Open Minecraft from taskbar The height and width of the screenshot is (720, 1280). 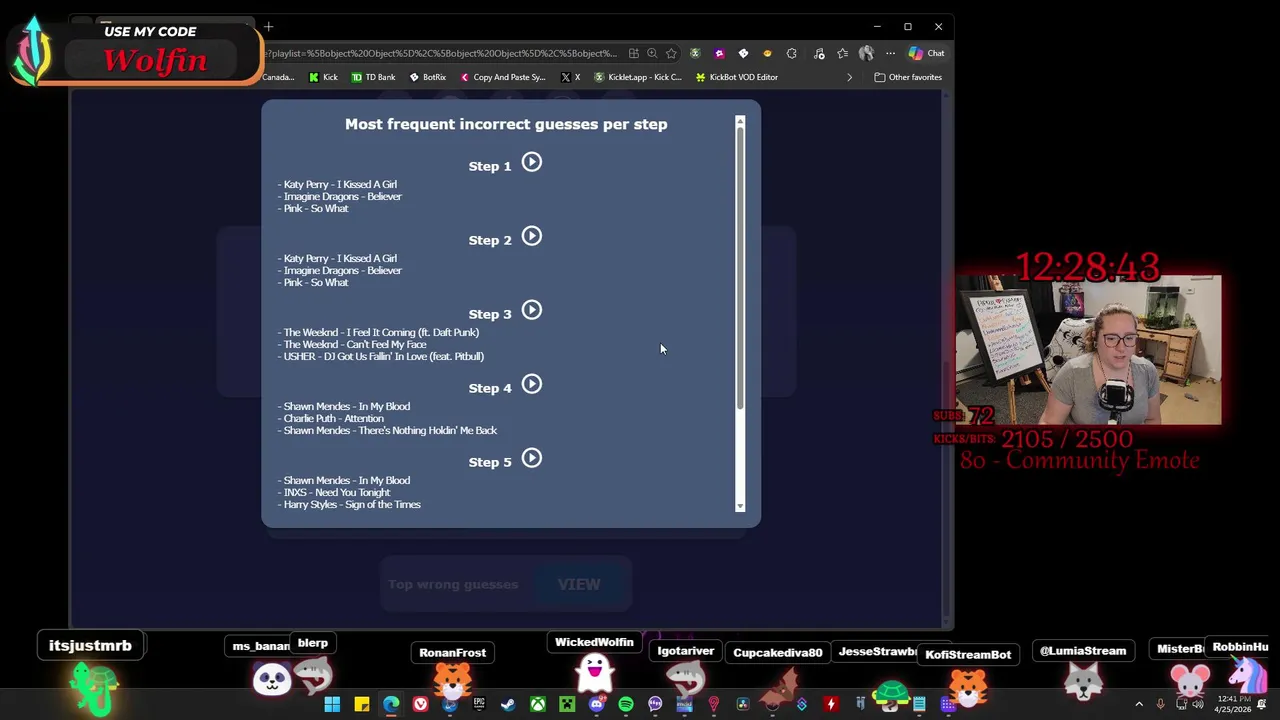[567, 704]
